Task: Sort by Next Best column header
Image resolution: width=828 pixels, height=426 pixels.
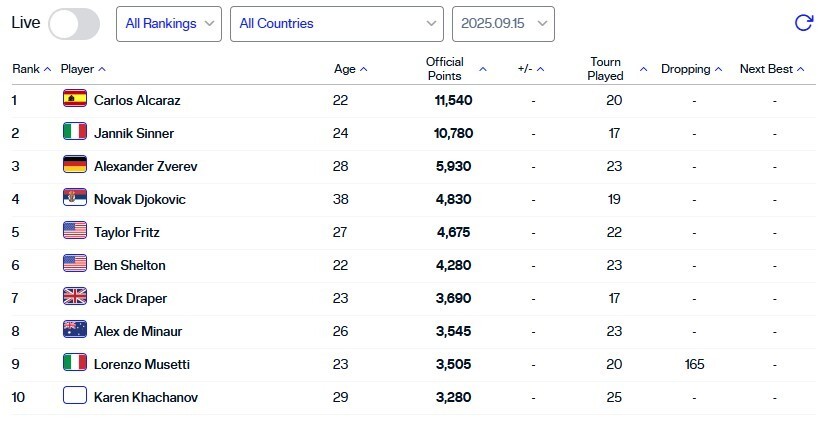Action: [772, 69]
